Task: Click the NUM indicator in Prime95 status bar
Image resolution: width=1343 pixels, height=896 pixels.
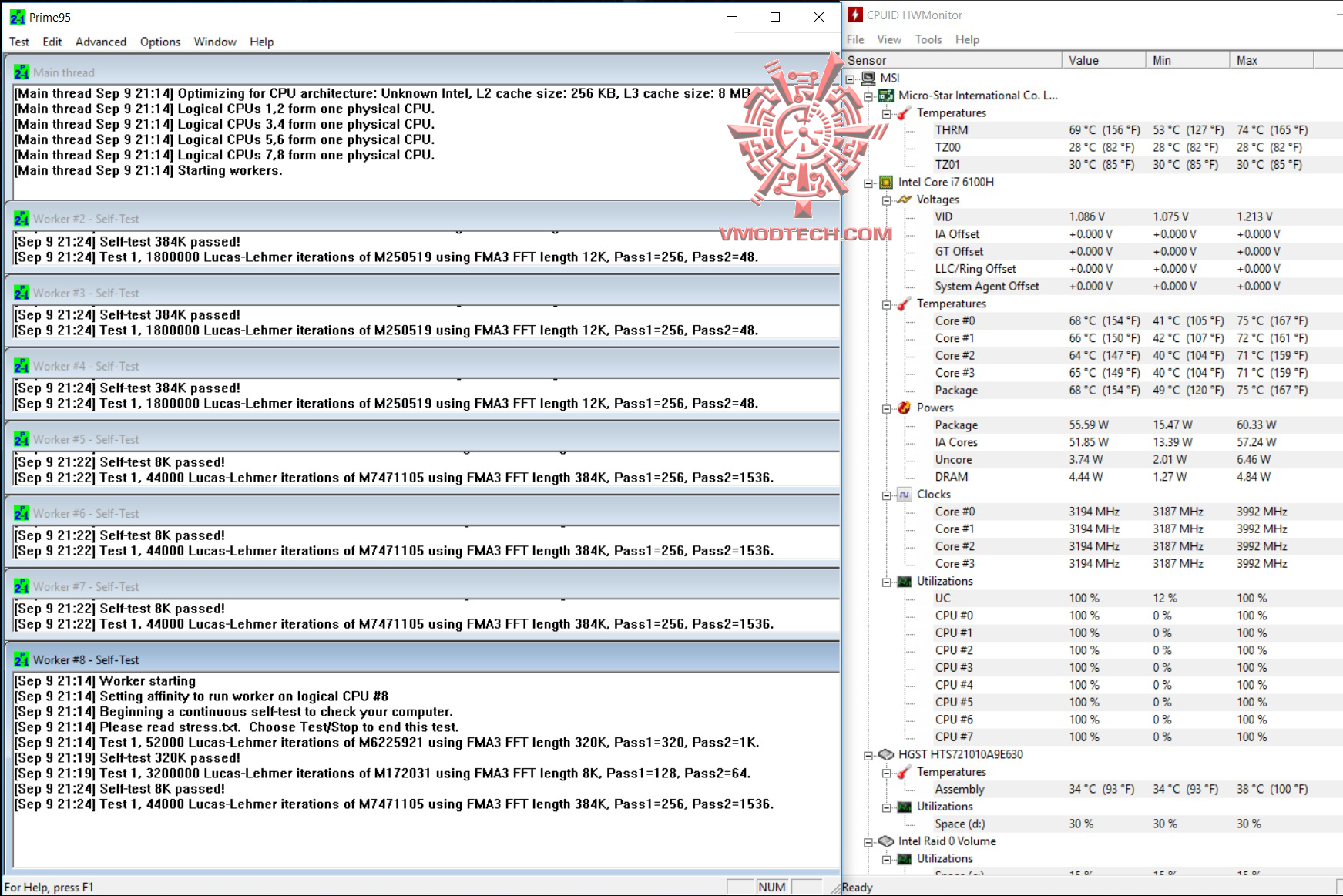Action: (771, 887)
